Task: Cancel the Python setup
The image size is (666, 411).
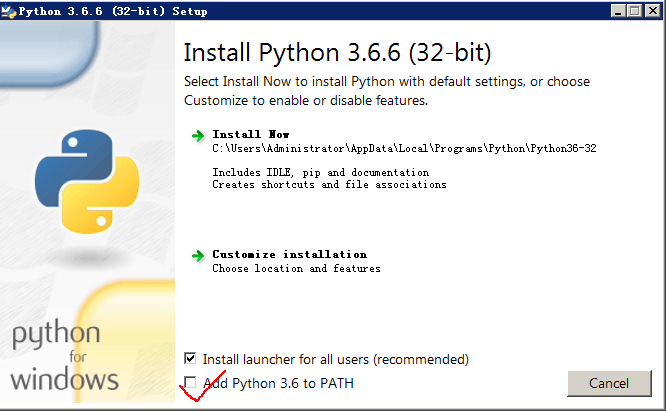Action: (x=609, y=383)
